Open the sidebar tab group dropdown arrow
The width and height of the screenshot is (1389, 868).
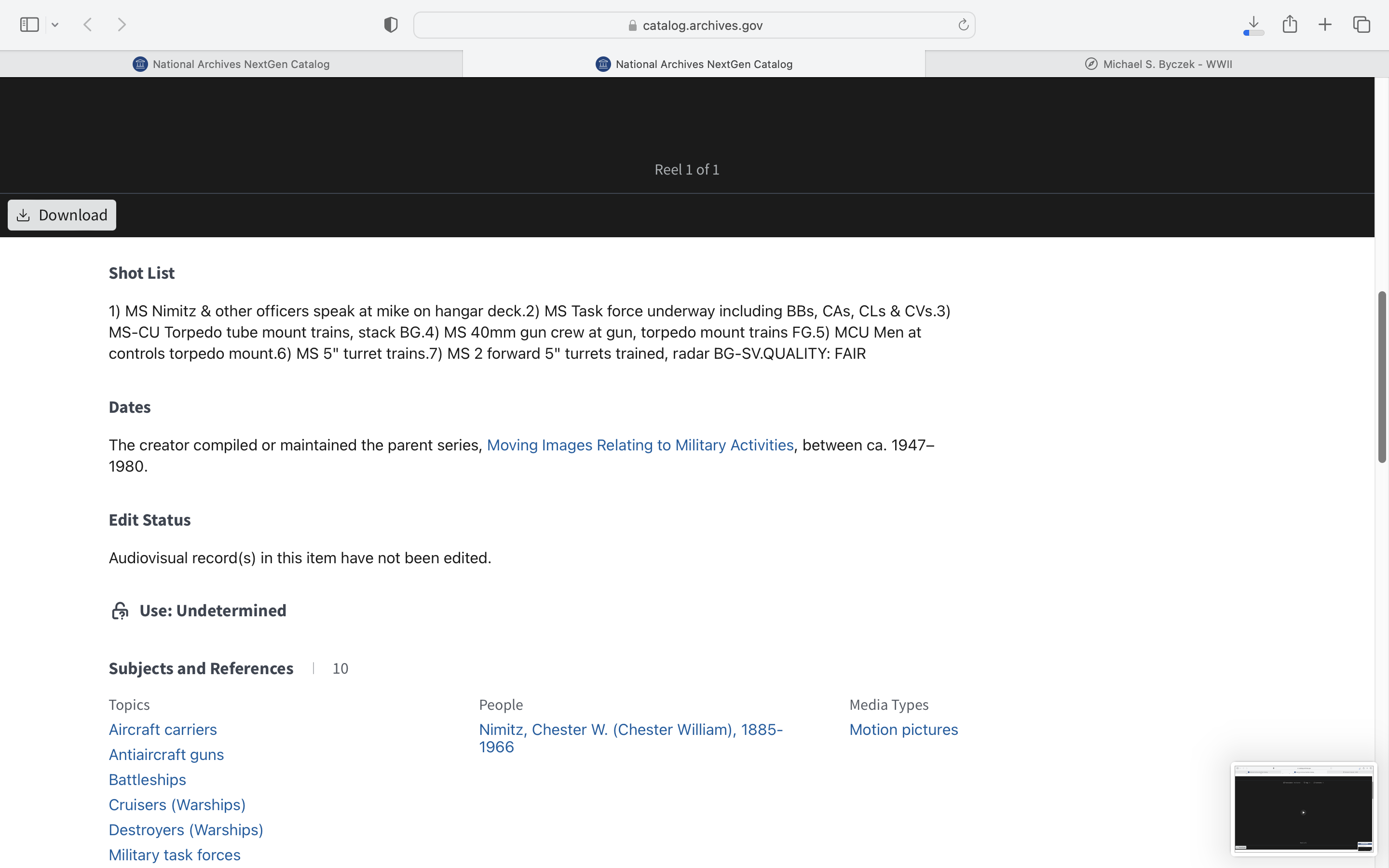pos(55,25)
